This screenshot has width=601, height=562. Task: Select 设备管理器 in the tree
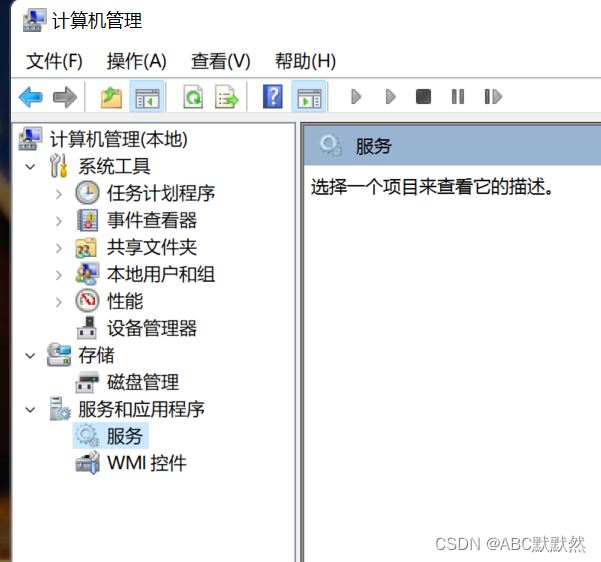click(152, 328)
